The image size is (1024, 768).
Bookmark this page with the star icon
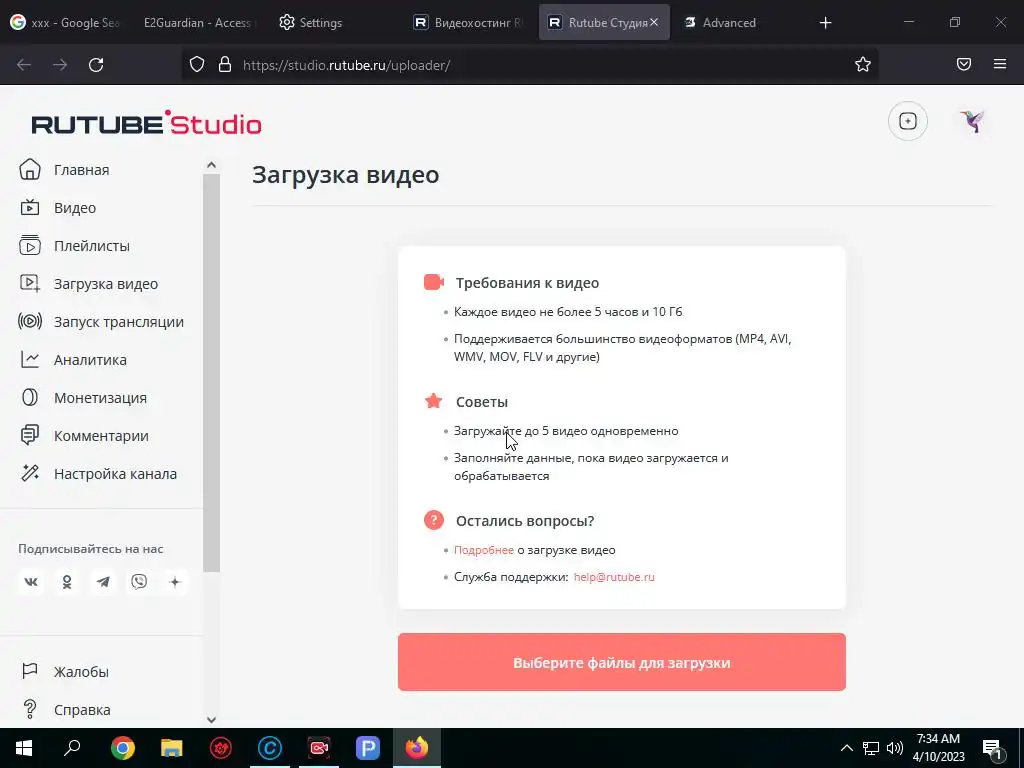(863, 64)
